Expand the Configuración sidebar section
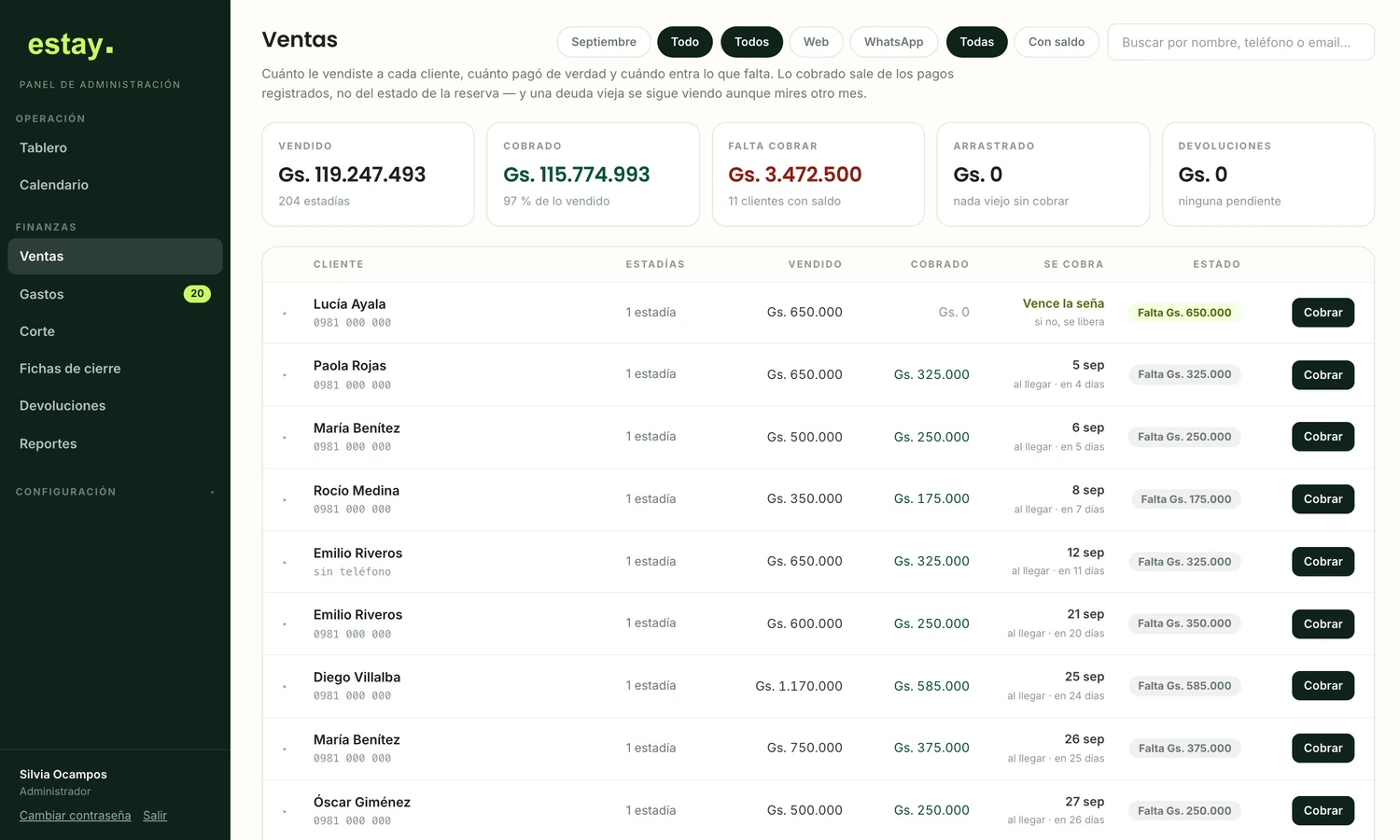This screenshot has width=1400, height=840. 115,492
